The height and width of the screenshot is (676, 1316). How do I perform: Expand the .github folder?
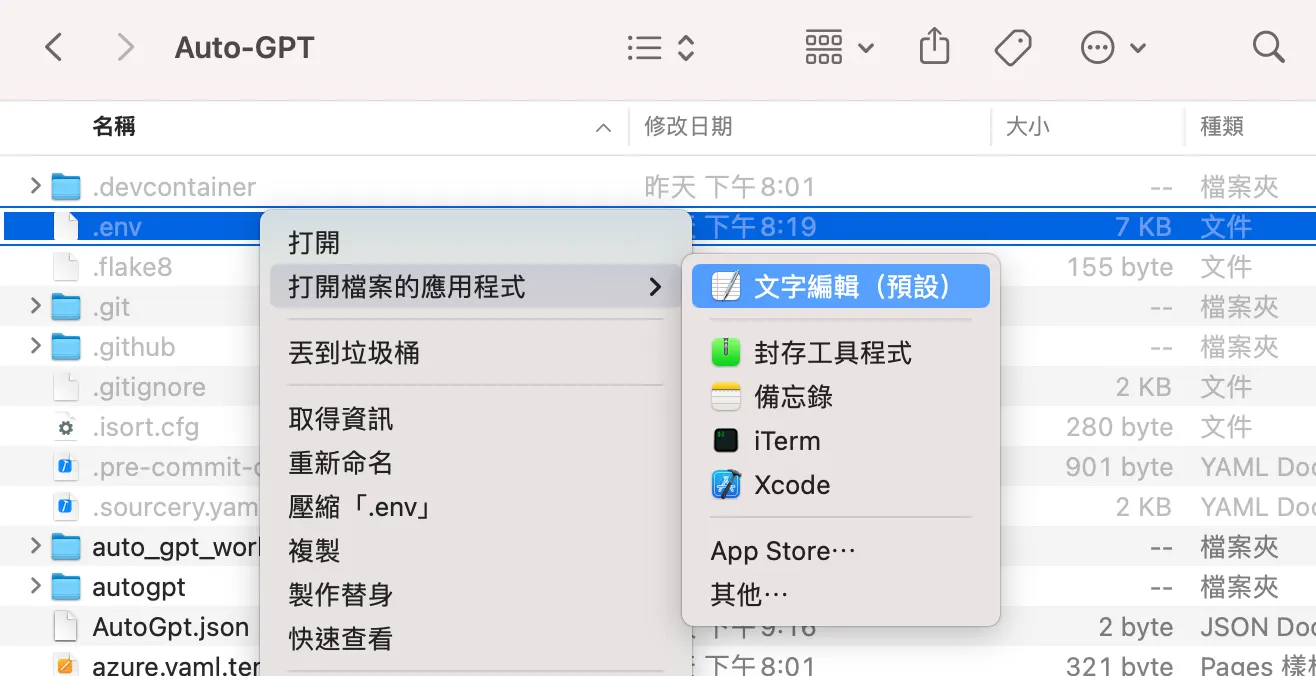coord(35,346)
